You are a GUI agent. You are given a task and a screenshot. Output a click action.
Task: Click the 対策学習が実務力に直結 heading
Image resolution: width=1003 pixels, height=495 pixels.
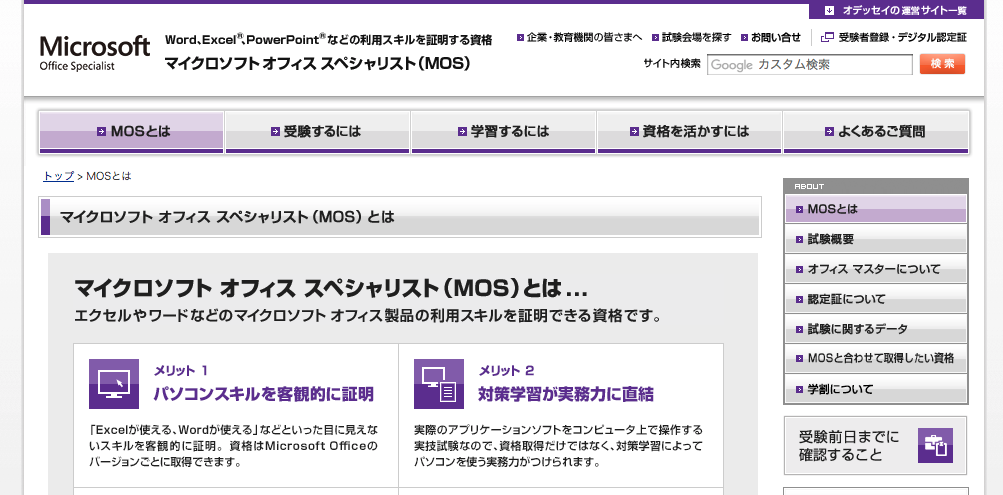coord(566,394)
